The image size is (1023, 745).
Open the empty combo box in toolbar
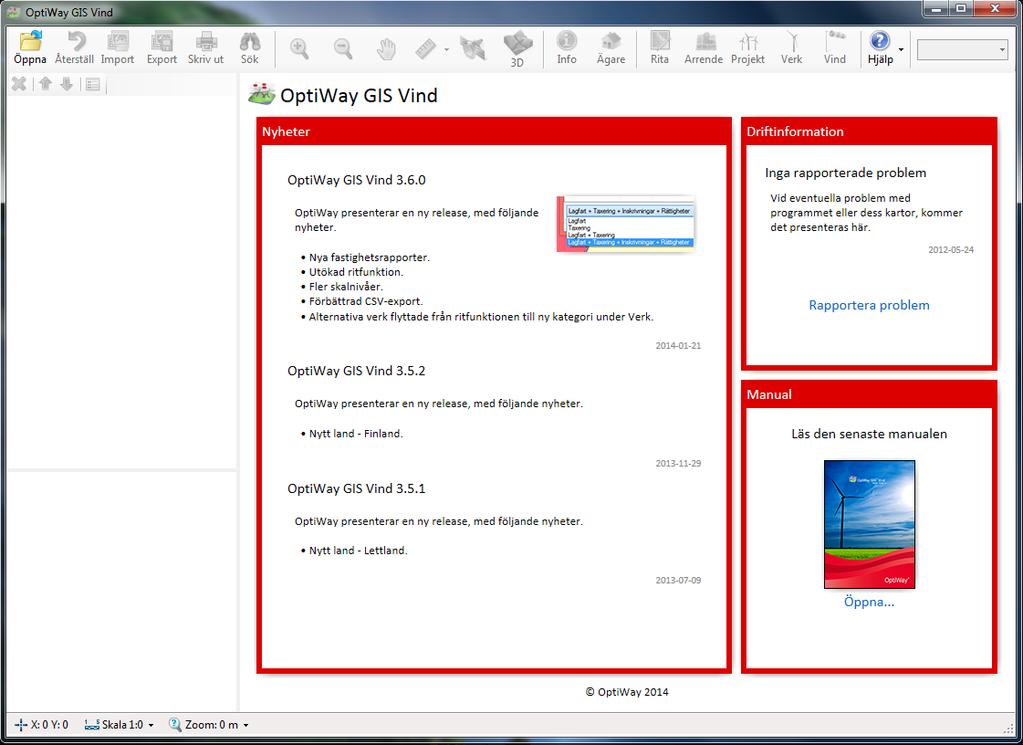(x=962, y=50)
